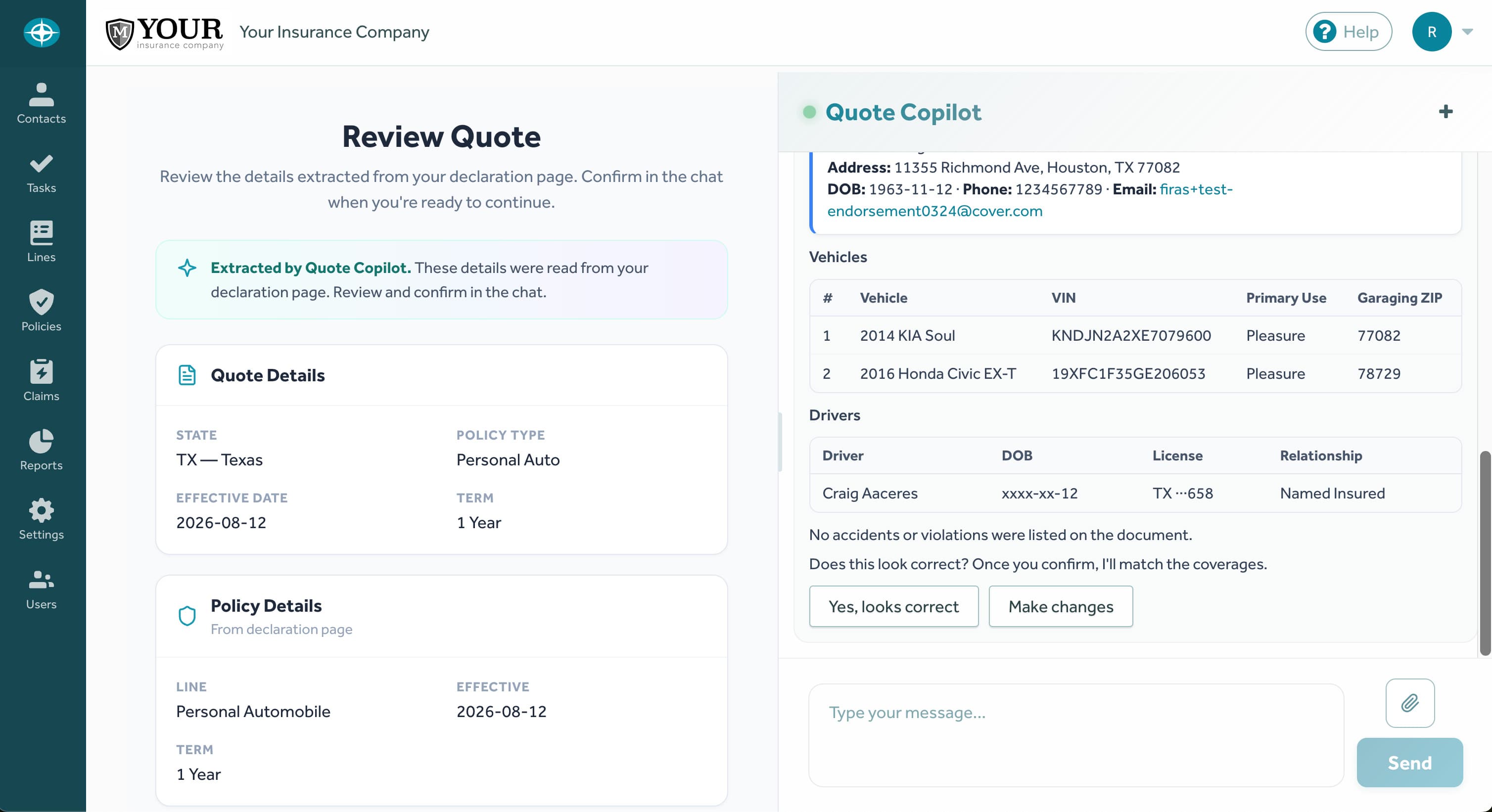Image resolution: width=1492 pixels, height=812 pixels.
Task: Click the Quote Copilot sparkle icon
Action: [186, 268]
